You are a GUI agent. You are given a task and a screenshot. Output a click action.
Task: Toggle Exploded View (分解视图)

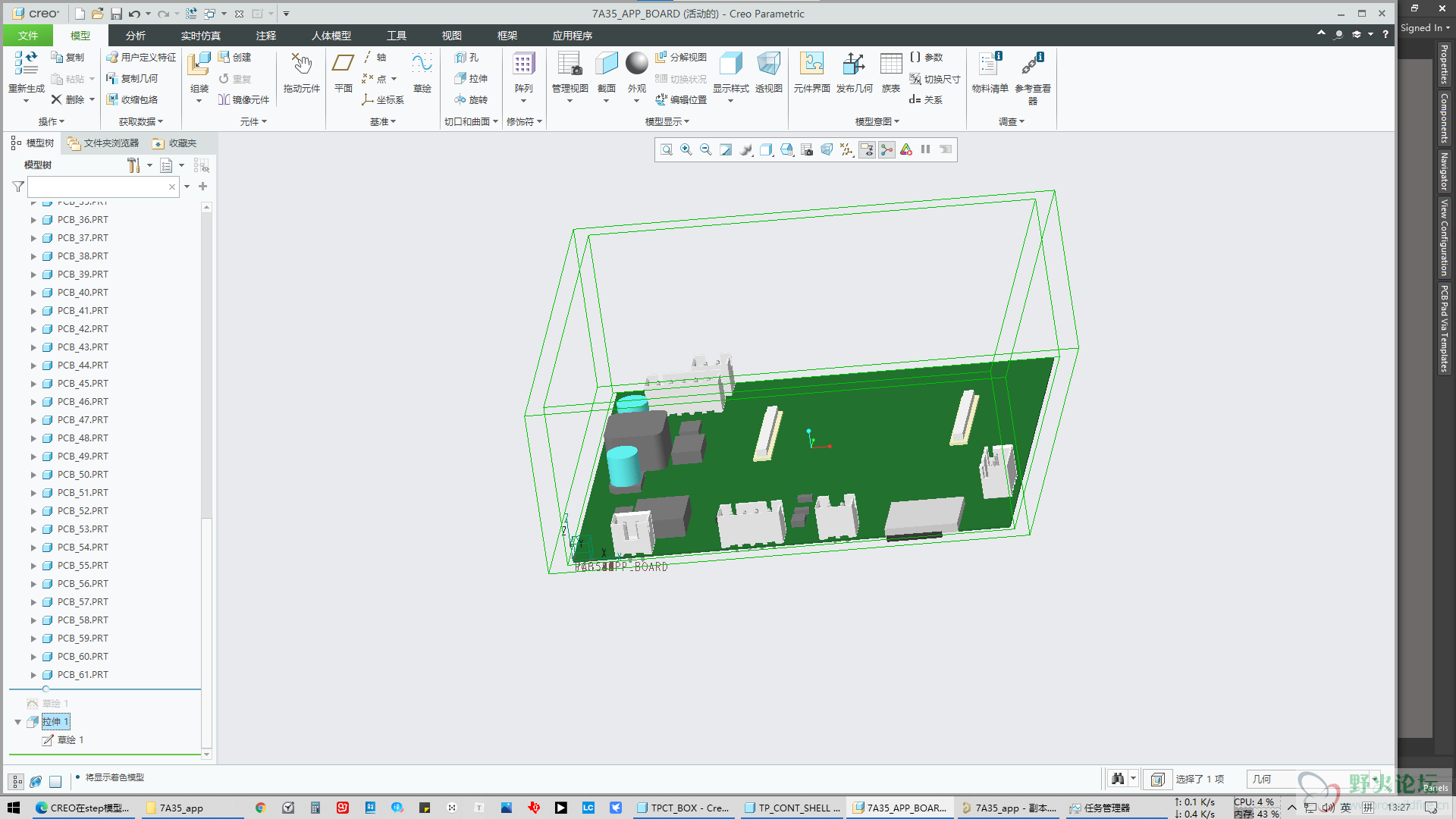pyautogui.click(x=681, y=57)
